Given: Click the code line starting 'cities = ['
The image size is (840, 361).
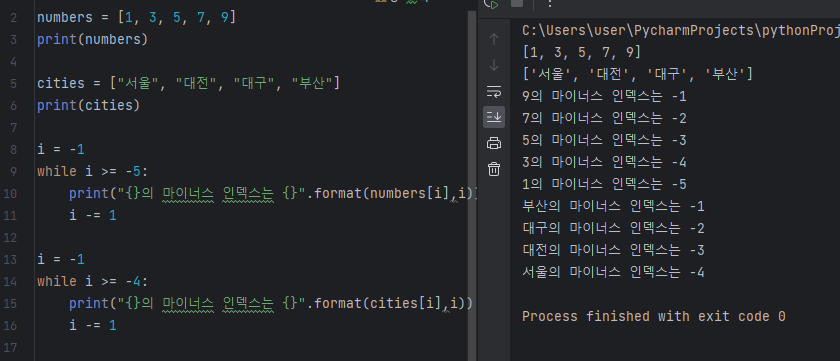Looking at the screenshot, I should tap(189, 84).
